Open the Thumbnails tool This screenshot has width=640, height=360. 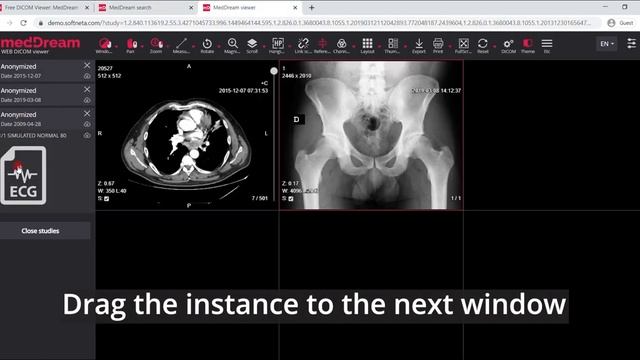[393, 45]
